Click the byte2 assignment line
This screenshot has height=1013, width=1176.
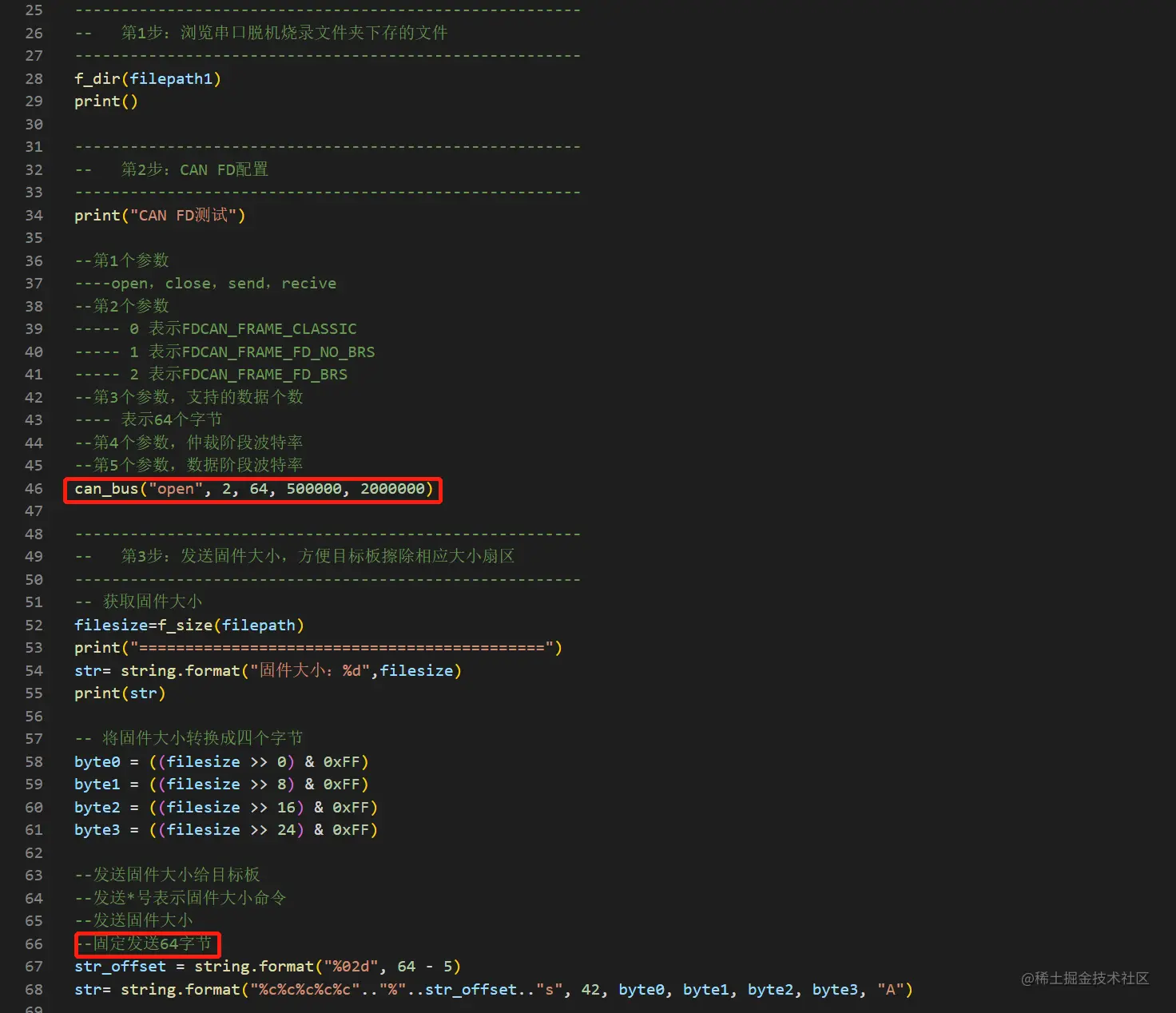[x=226, y=807]
